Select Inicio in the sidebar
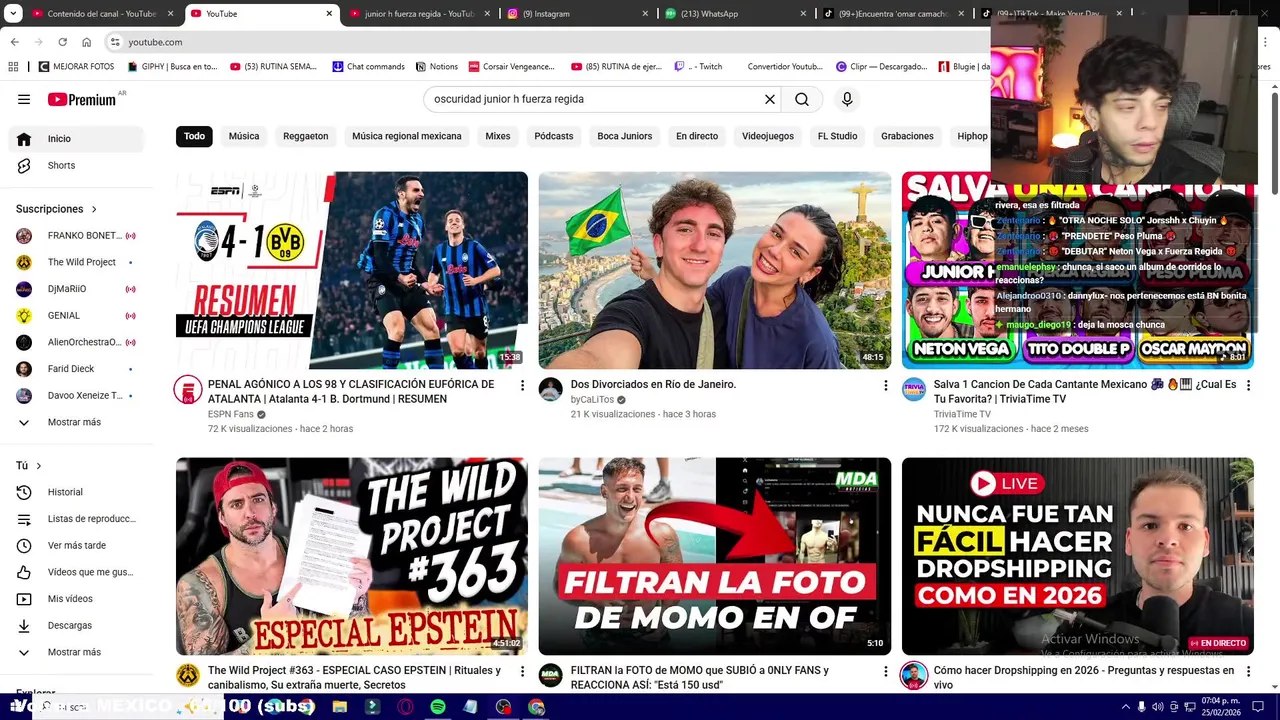 [x=76, y=139]
